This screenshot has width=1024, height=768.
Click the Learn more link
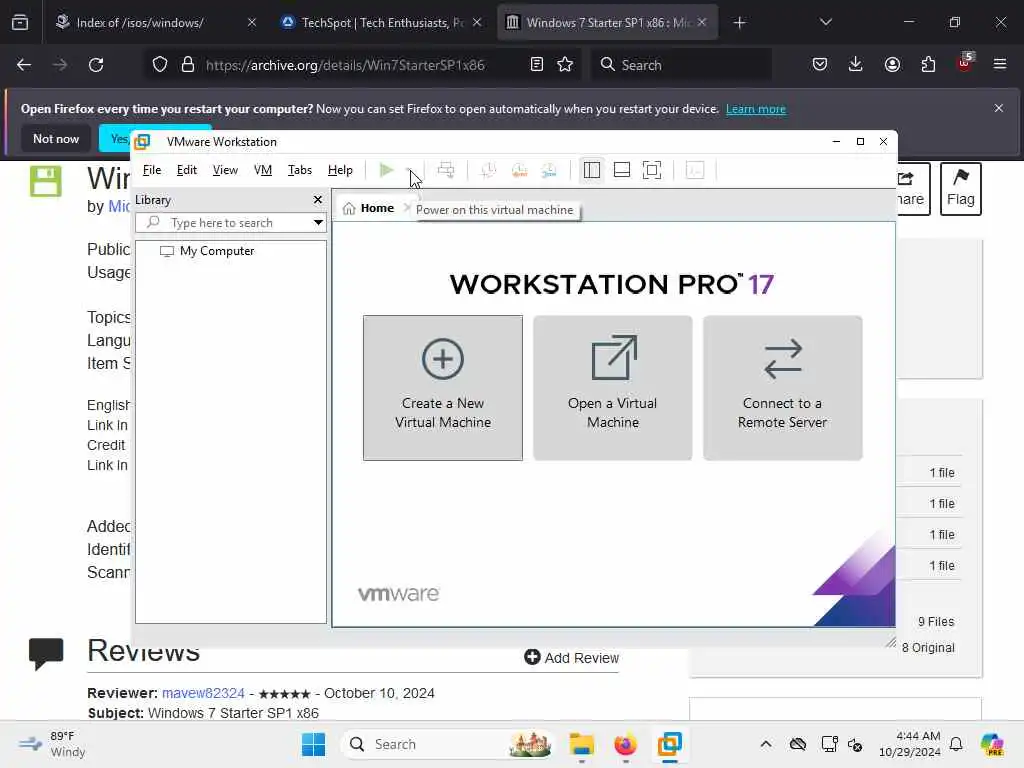756,109
